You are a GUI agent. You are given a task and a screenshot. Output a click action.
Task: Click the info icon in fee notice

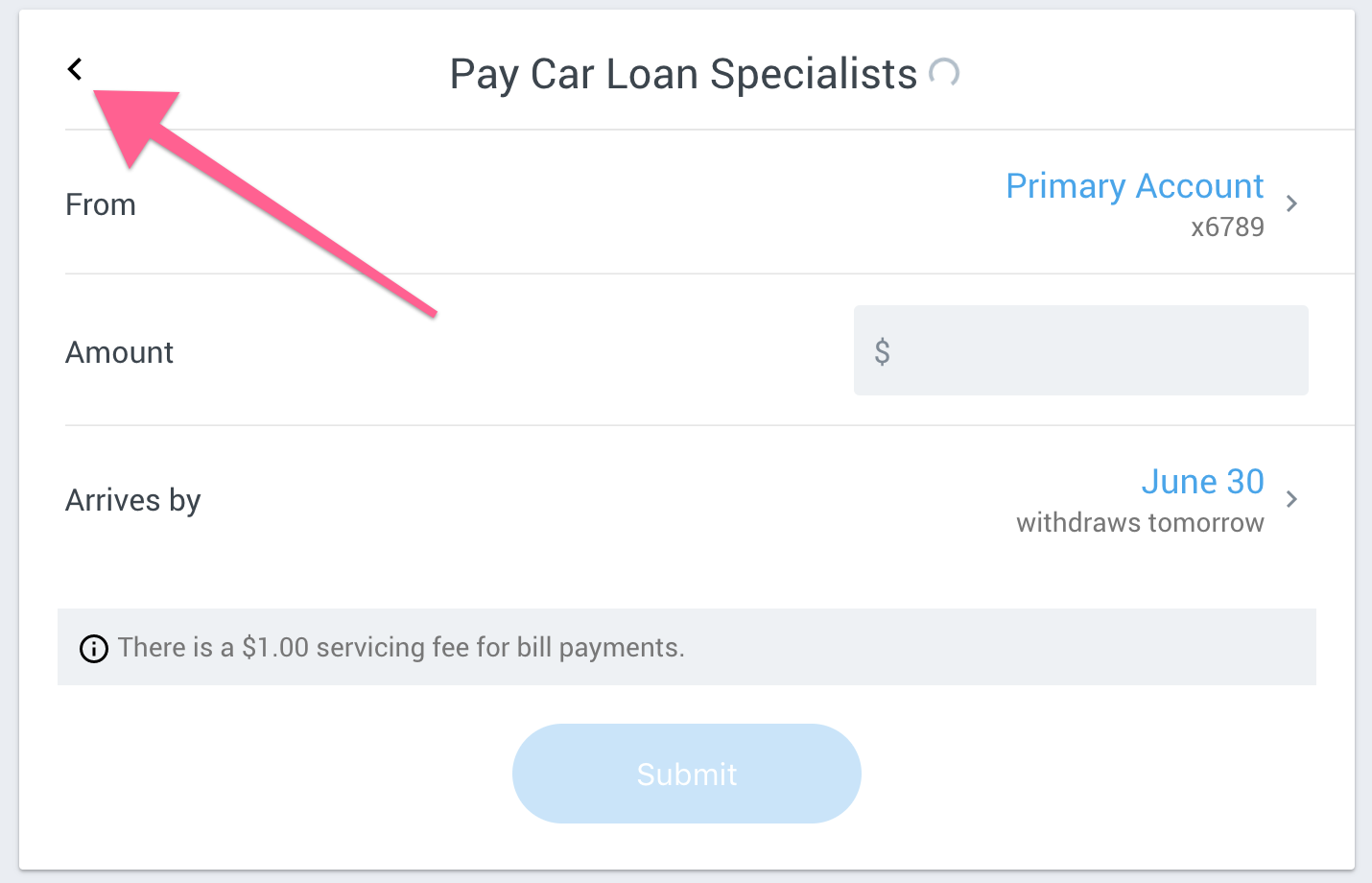(94, 649)
